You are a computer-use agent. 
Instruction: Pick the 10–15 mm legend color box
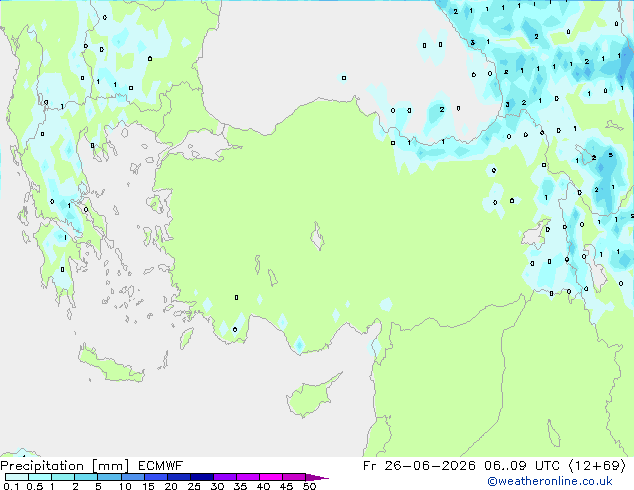point(132,477)
